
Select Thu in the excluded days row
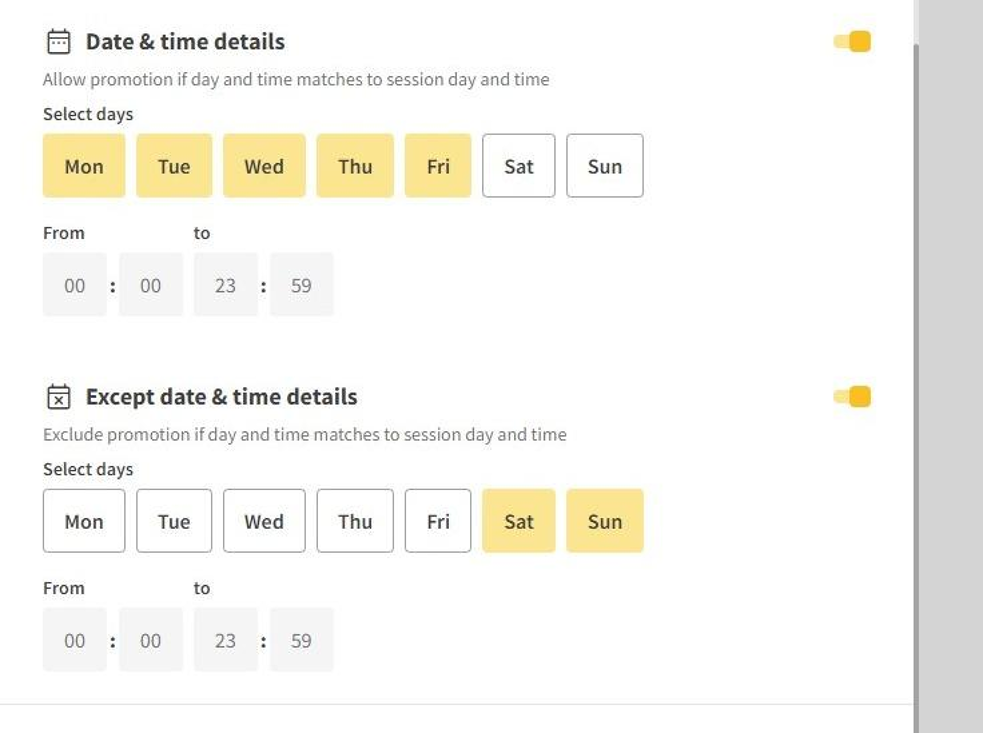pyautogui.click(x=355, y=521)
